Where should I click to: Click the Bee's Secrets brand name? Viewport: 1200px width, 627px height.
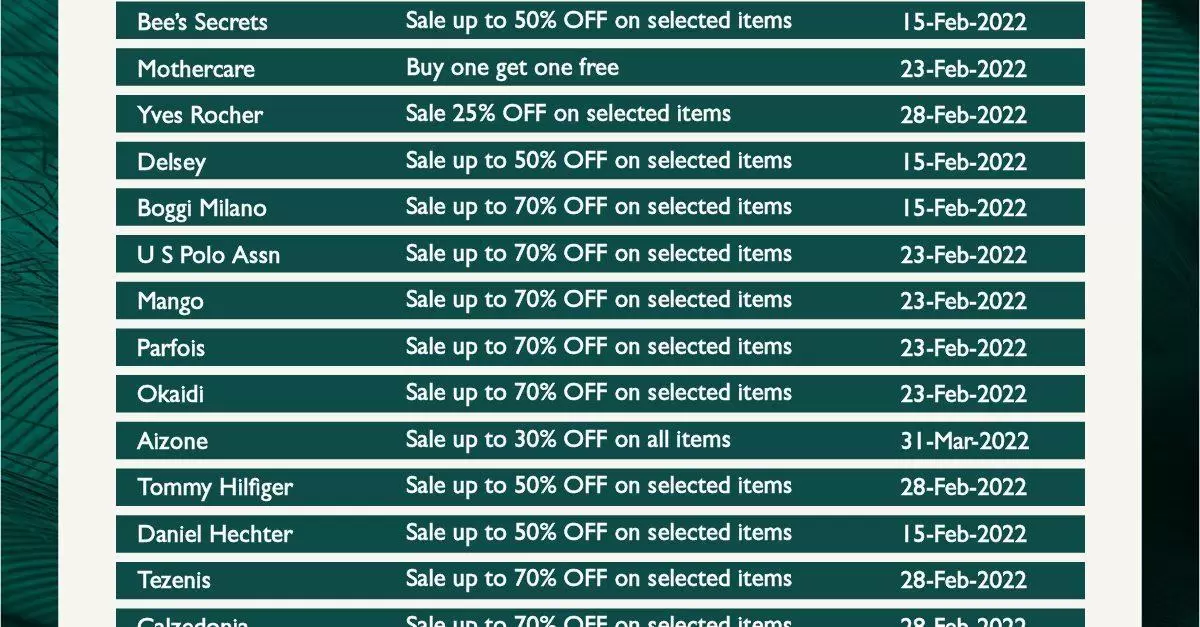point(202,22)
